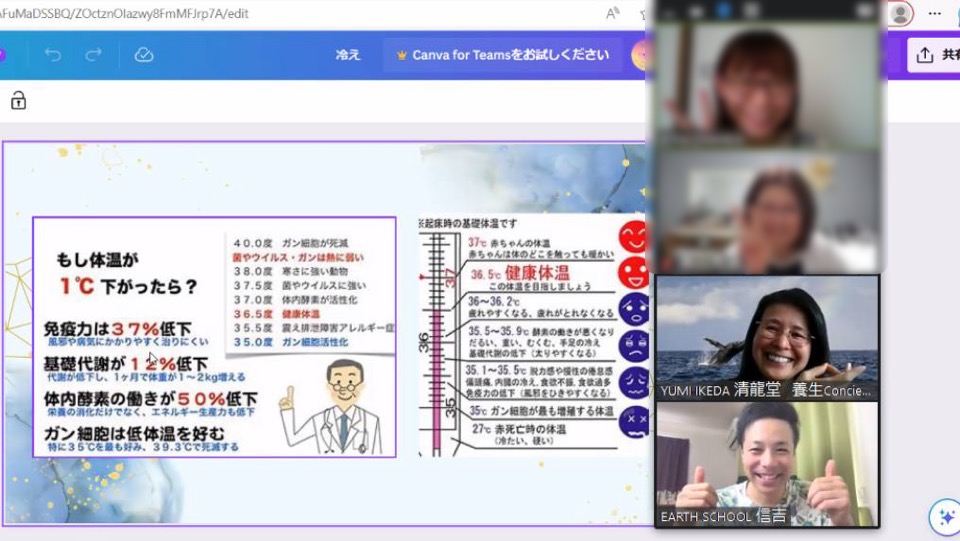Viewport: 960px width, 541px height.
Task: Click the Canva for Teams trial button
Action: click(501, 55)
